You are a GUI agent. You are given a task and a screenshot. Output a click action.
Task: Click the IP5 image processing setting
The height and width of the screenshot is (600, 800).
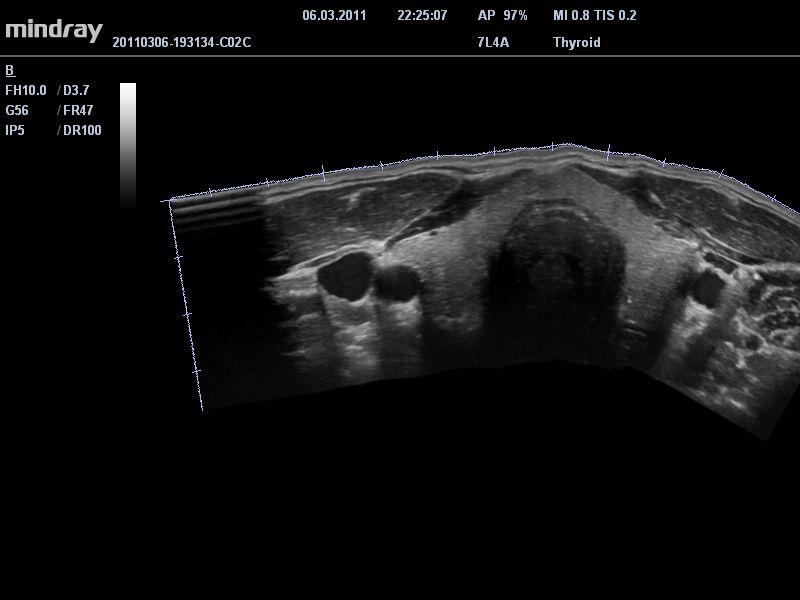15,131
